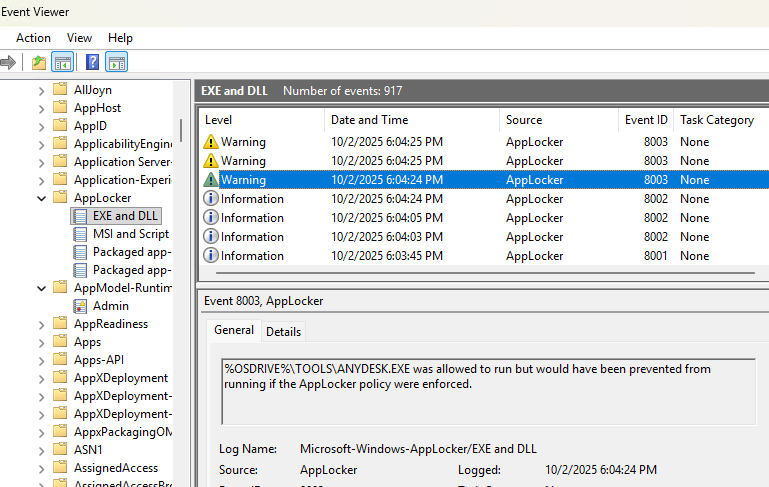Switch to the General tab
The width and height of the screenshot is (769, 487).
[x=234, y=331]
